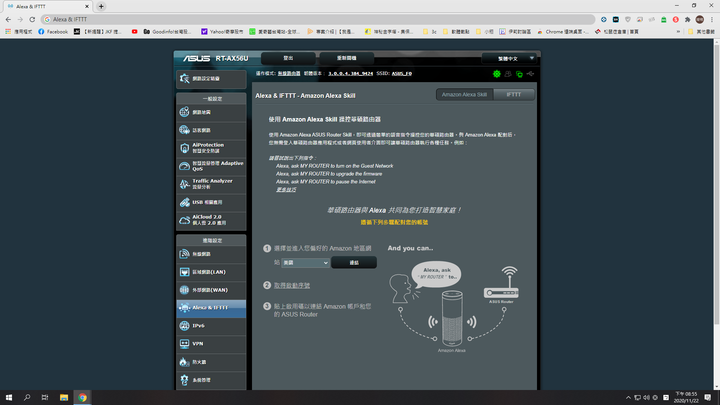Open File Explorer from the taskbar
The height and width of the screenshot is (405, 720).
tap(64, 397)
